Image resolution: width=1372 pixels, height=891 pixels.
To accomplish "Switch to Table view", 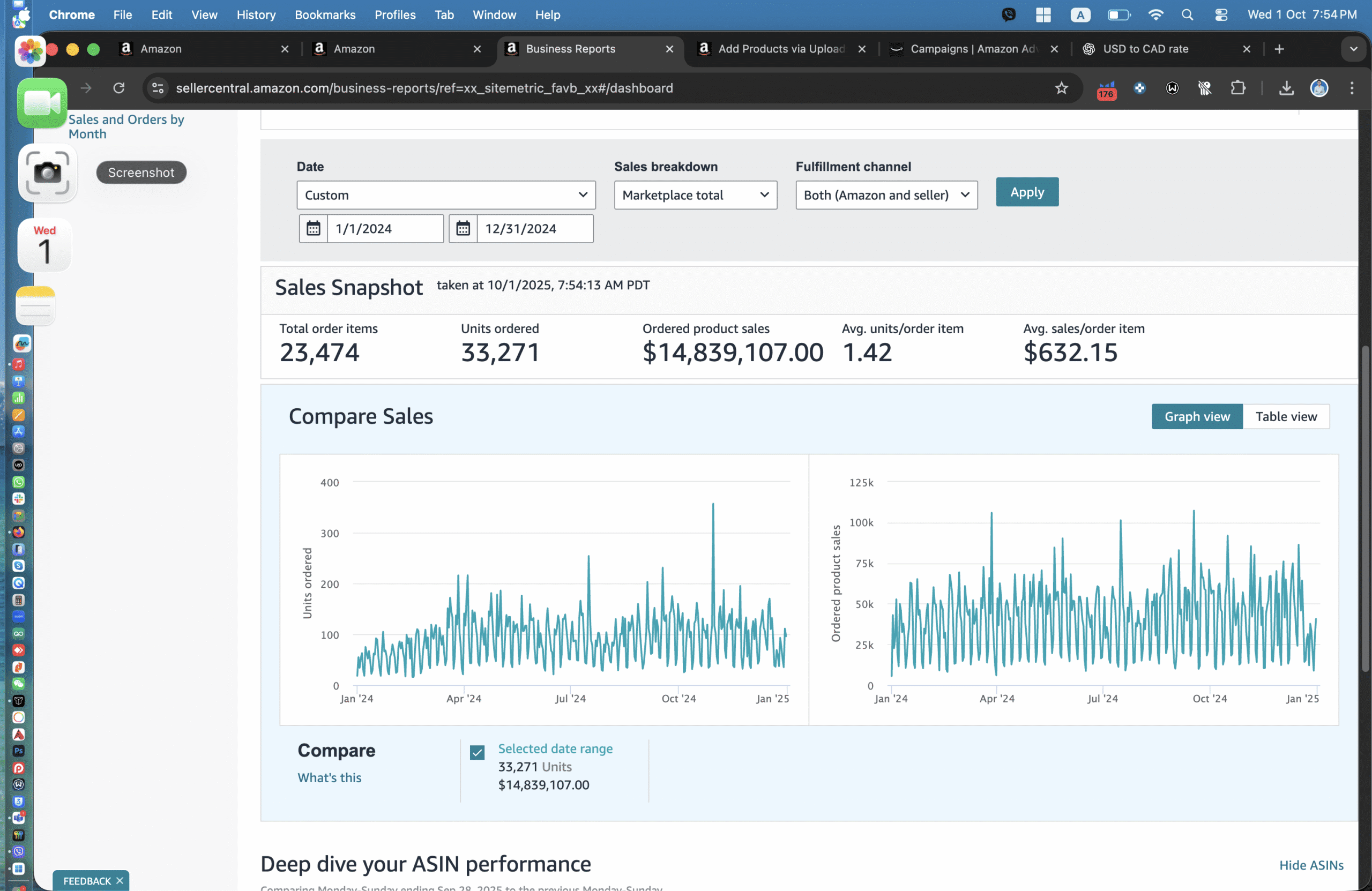I will [x=1286, y=416].
